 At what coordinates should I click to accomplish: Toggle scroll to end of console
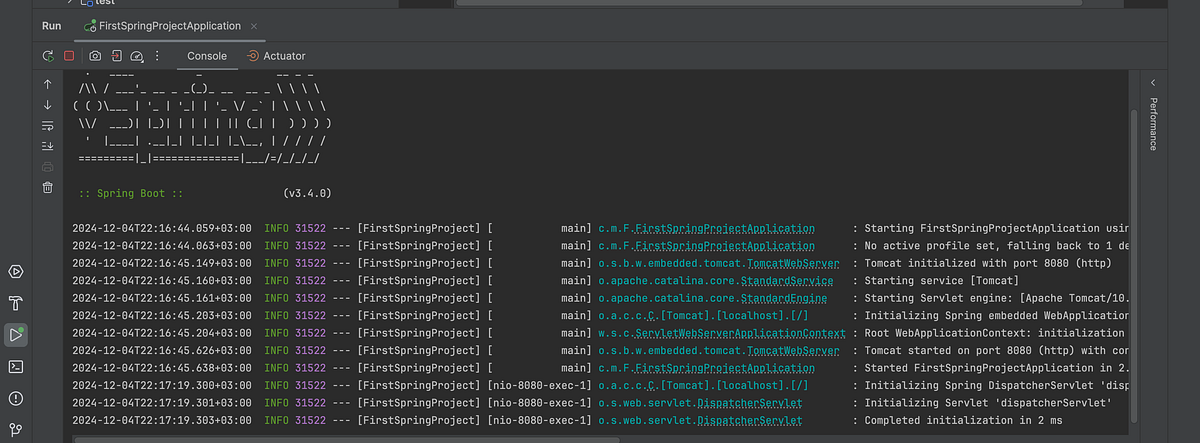point(47,146)
